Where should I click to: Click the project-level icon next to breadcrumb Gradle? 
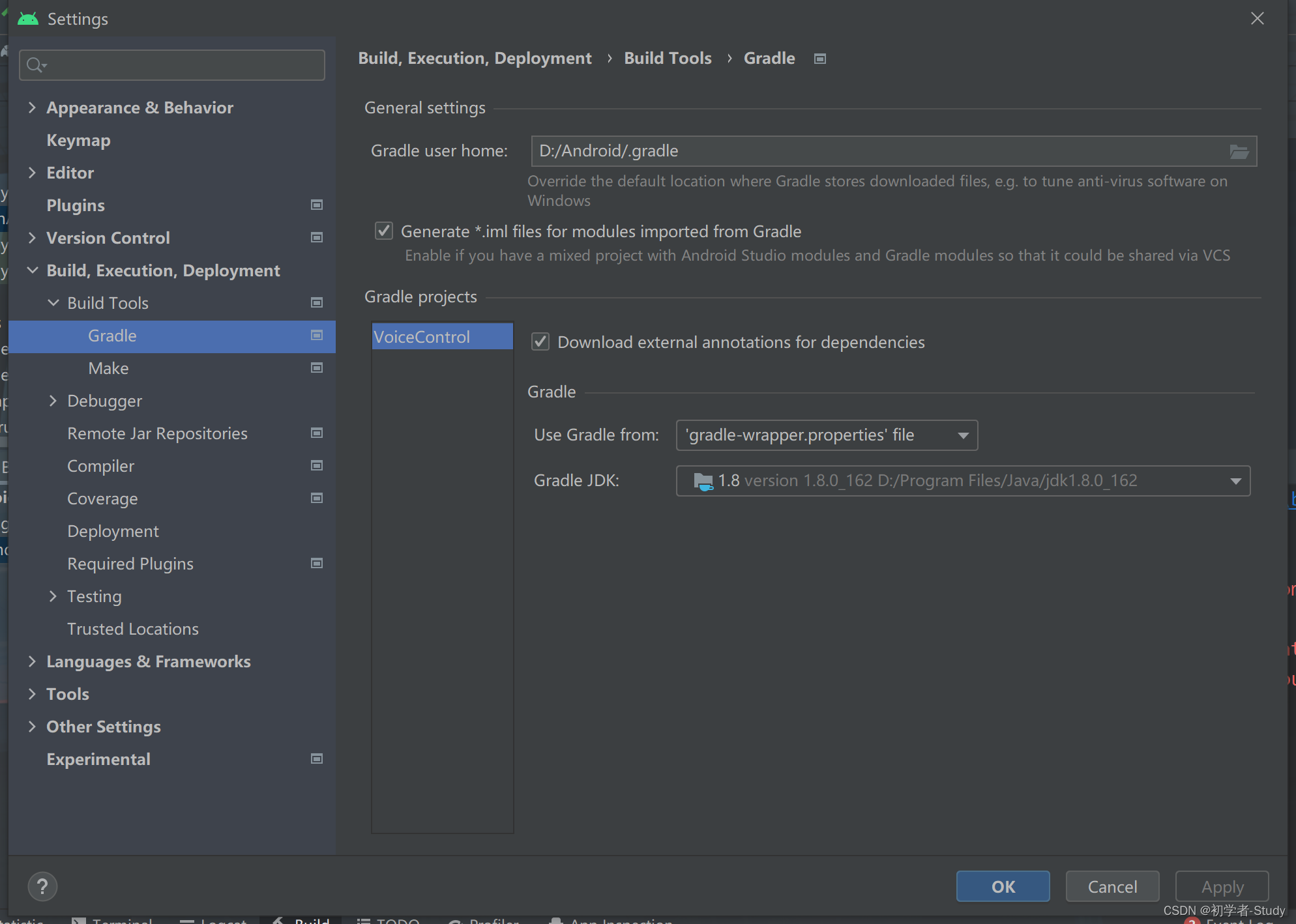820,59
